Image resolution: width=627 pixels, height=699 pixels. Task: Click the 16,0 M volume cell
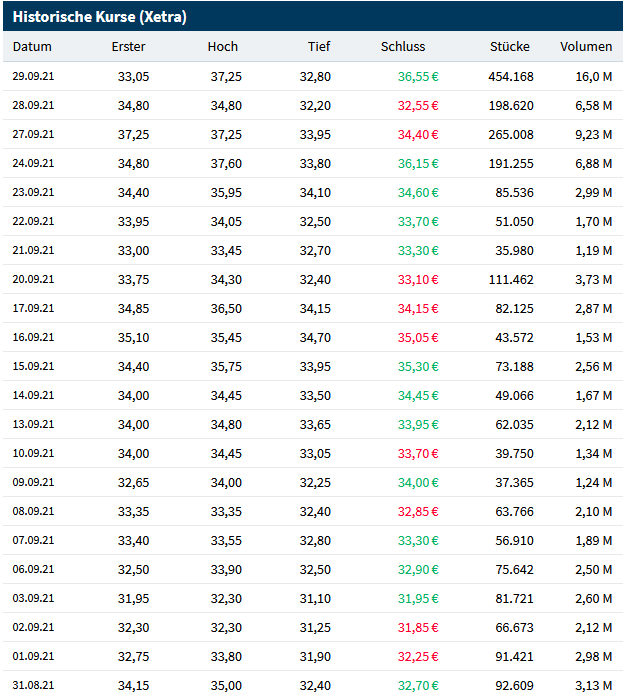tap(594, 76)
